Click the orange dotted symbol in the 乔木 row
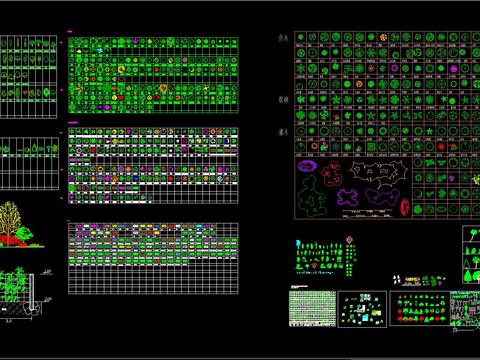Image resolution: width=480 pixels, height=360 pixels. [383, 37]
